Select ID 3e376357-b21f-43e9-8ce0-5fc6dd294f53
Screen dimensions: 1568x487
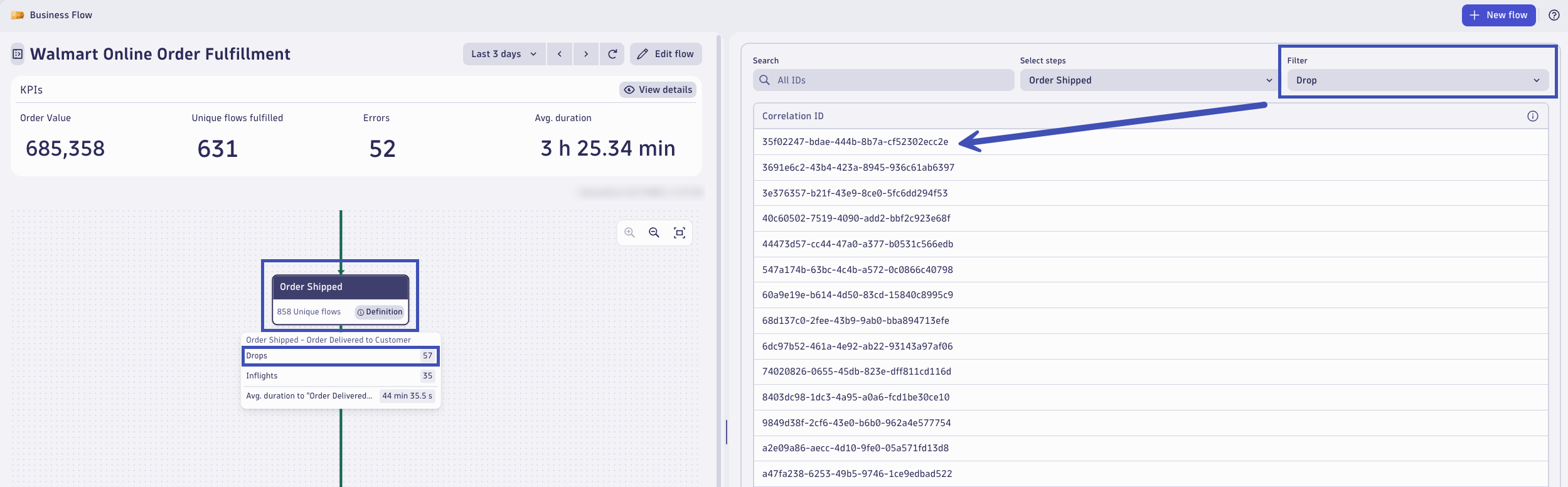[1151, 193]
